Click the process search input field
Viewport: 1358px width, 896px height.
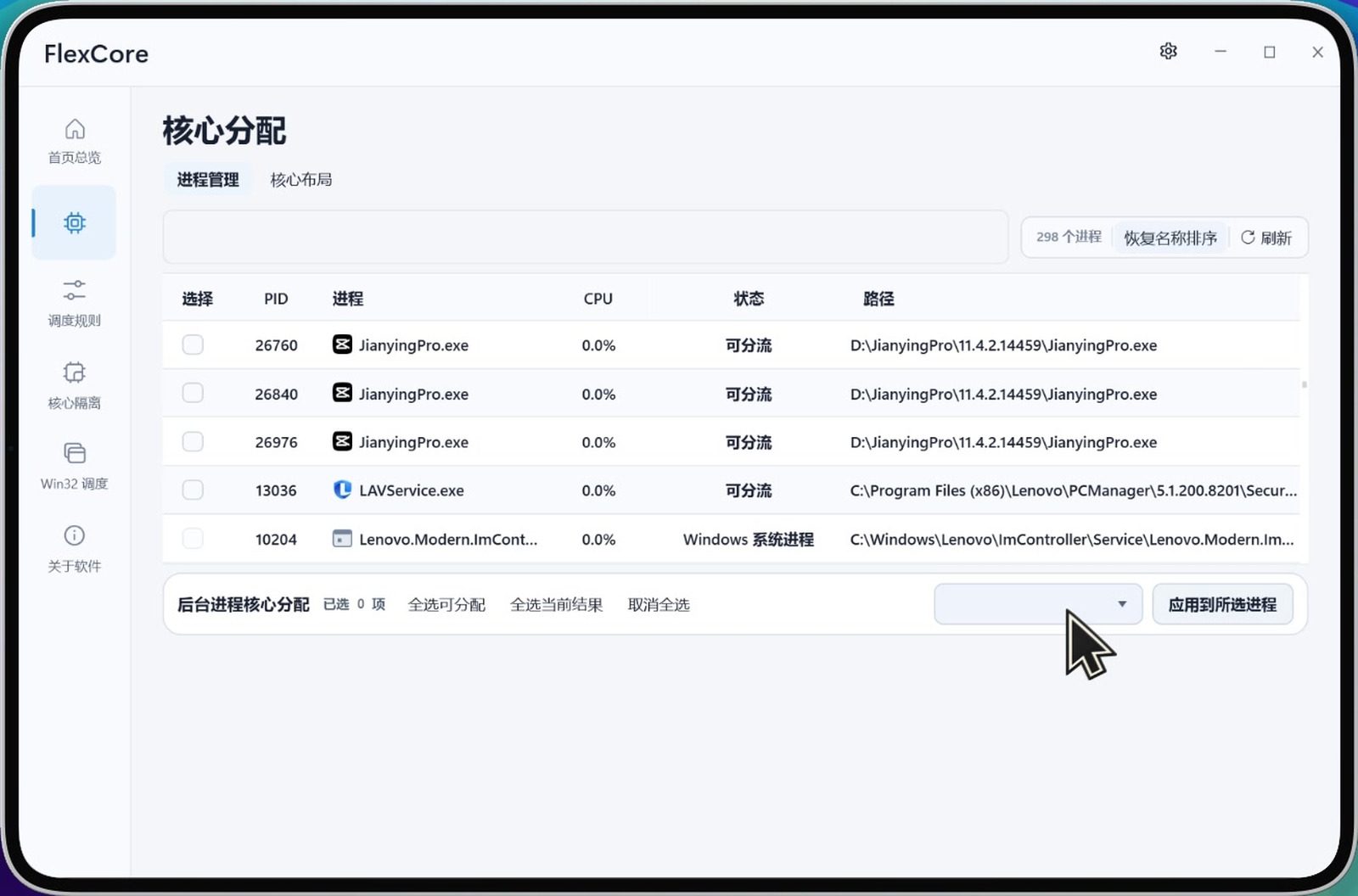coord(586,237)
